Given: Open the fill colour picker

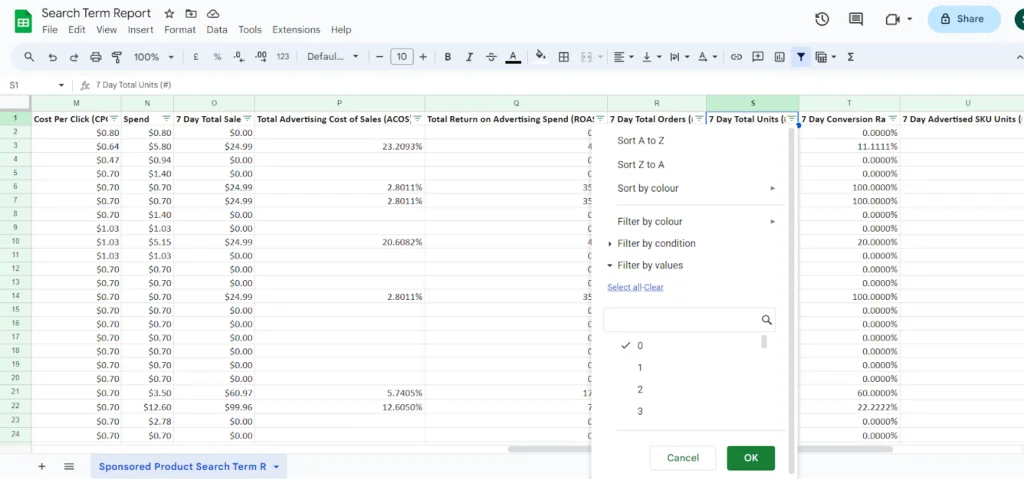Looking at the screenshot, I should 540,56.
